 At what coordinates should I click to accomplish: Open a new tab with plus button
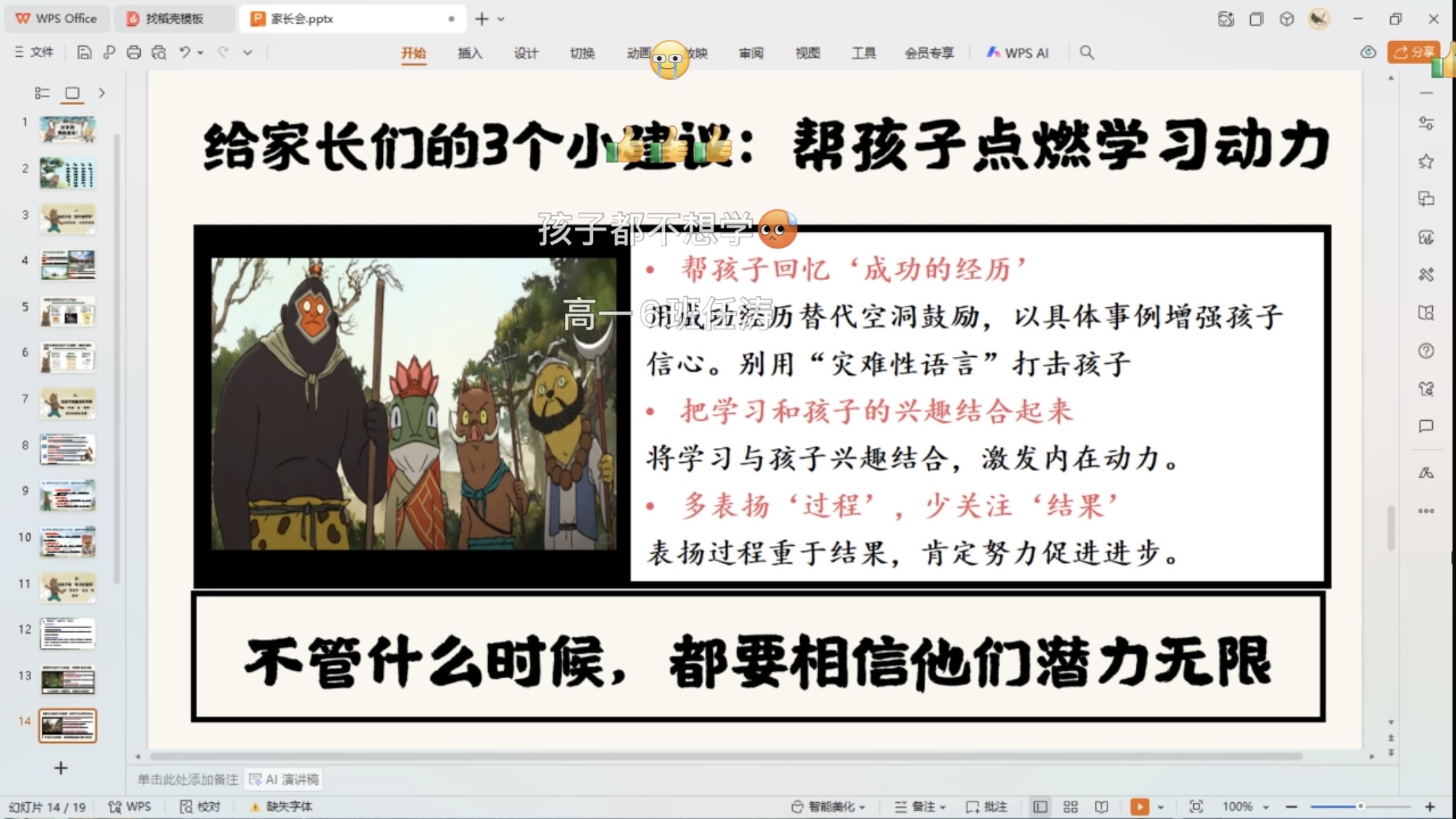point(482,19)
